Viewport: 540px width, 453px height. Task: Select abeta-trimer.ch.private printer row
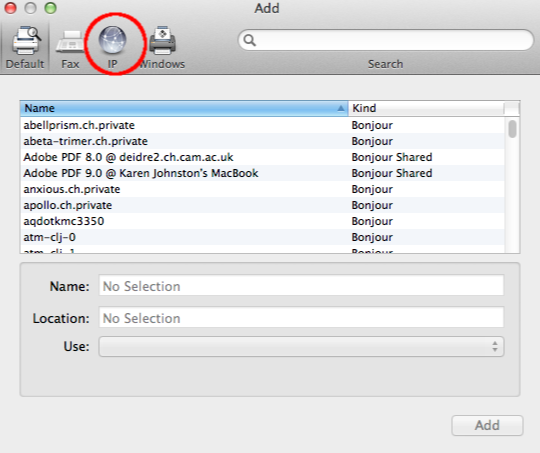(262, 141)
